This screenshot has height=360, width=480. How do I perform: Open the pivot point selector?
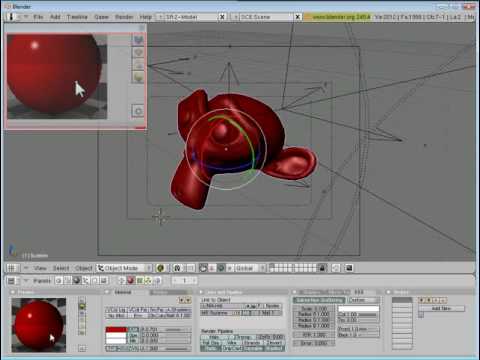178,268
